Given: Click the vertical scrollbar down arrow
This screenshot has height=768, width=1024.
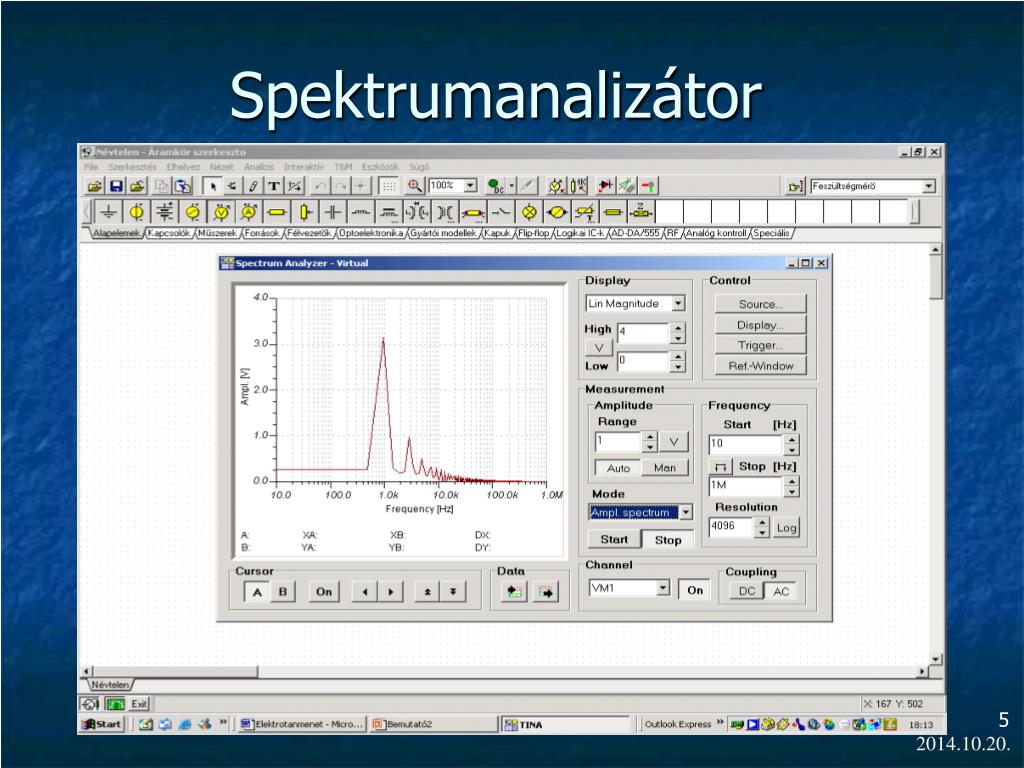Looking at the screenshot, I should pyautogui.click(x=936, y=659).
